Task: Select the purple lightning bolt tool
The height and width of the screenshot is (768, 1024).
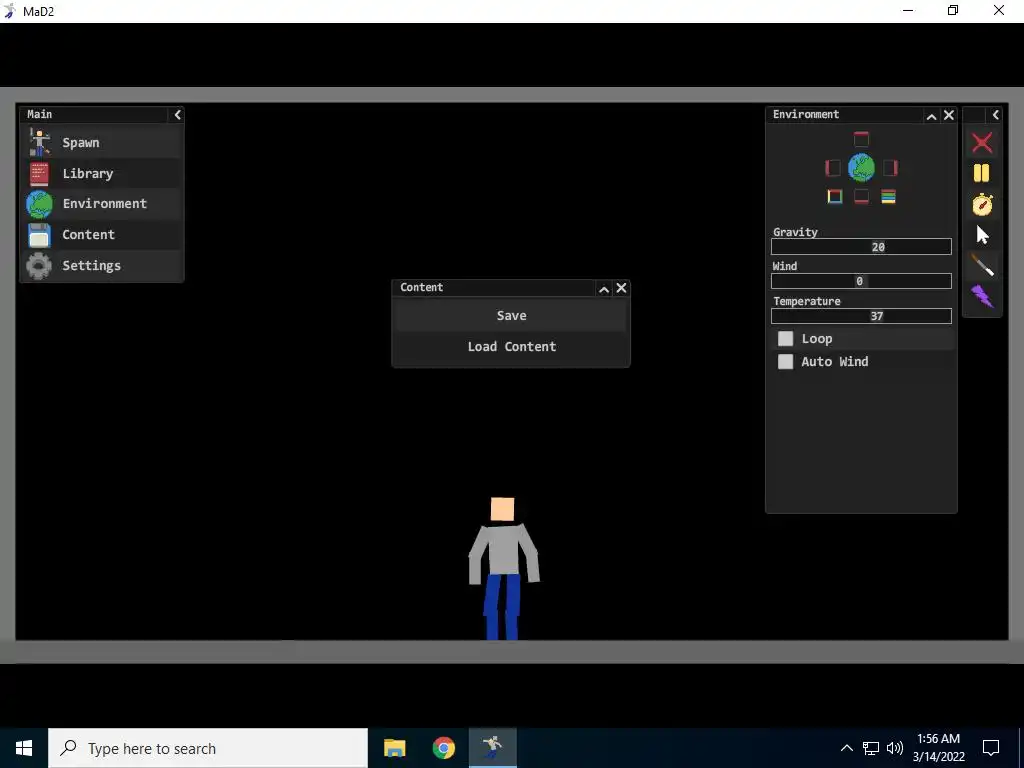Action: click(982, 296)
